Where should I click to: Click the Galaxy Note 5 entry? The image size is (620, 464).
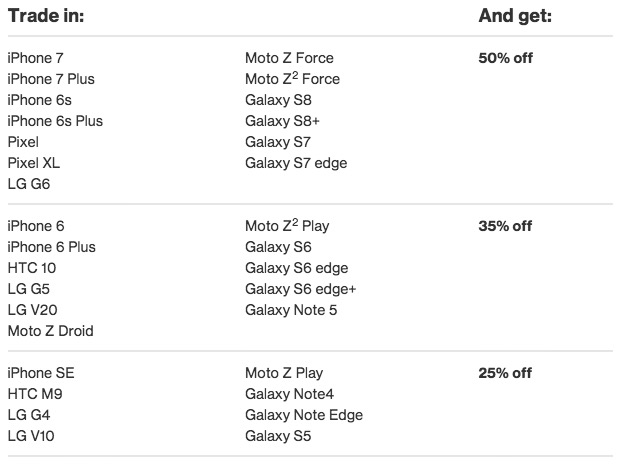[291, 310]
